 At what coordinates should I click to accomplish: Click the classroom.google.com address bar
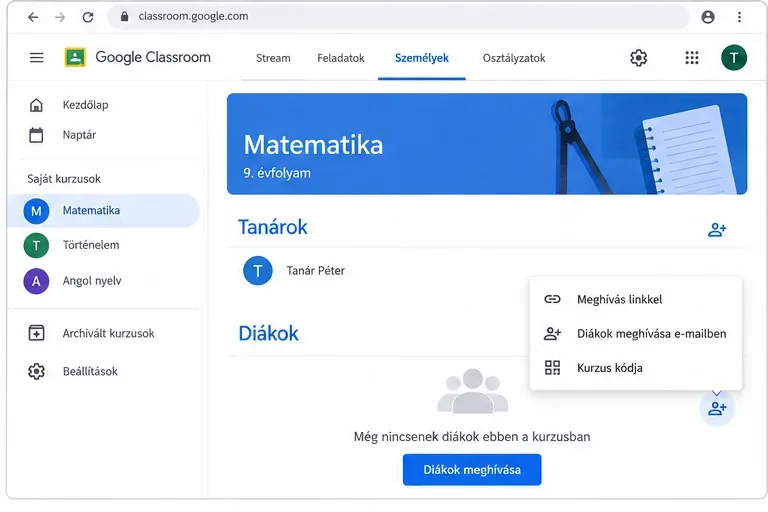(x=398, y=17)
